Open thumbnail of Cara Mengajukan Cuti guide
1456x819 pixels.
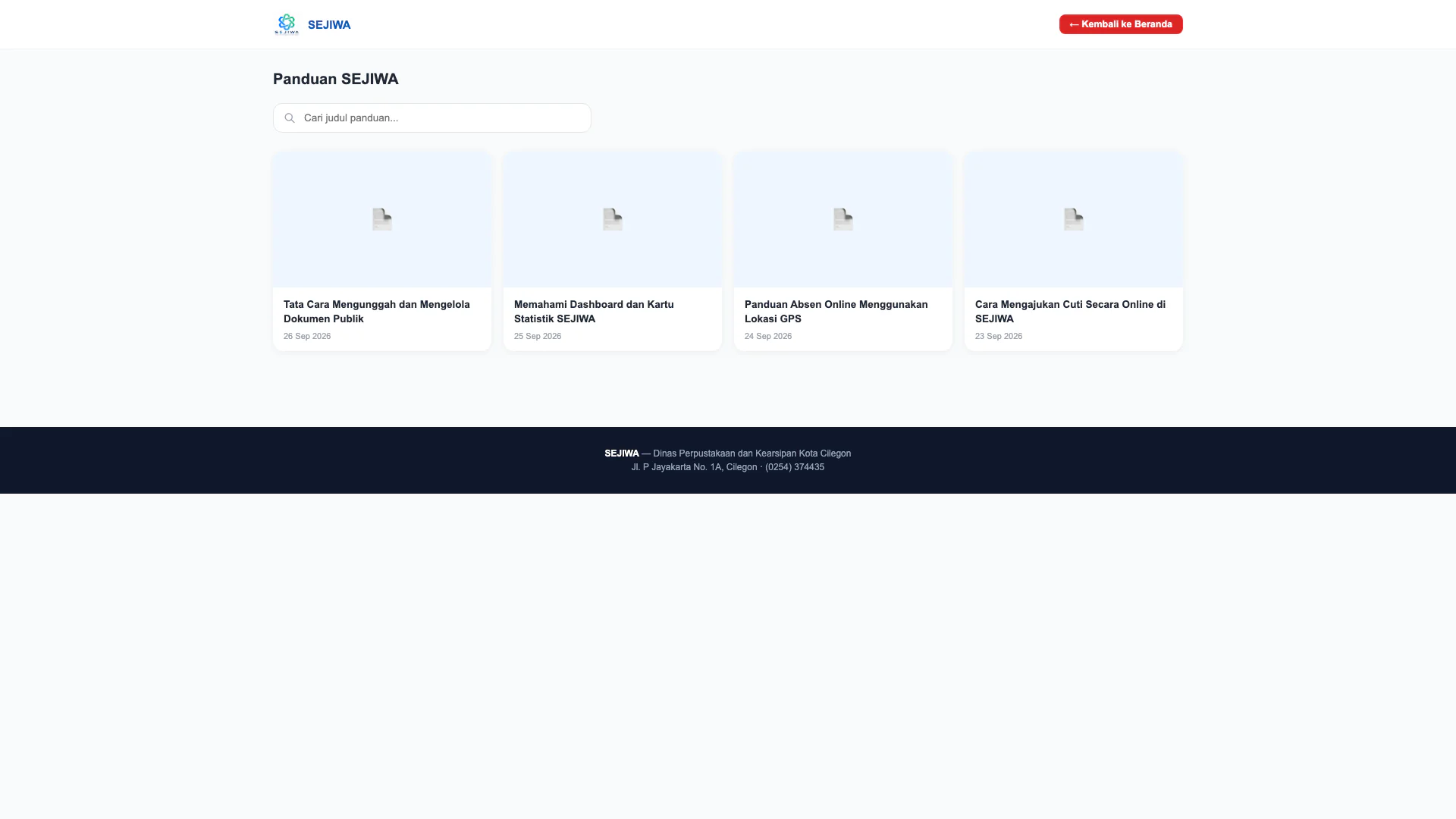(x=1074, y=219)
